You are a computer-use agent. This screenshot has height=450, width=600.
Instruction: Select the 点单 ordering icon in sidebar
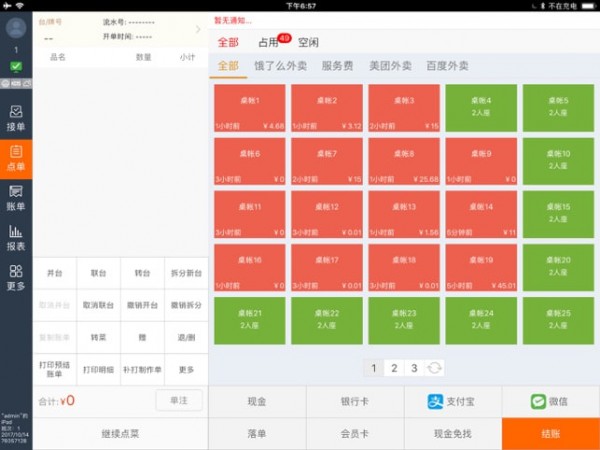(x=16, y=158)
